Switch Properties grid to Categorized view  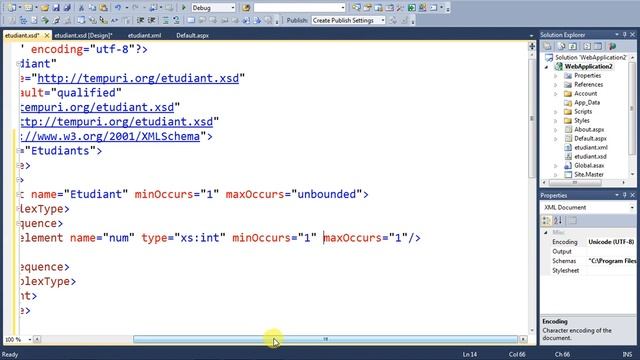pyautogui.click(x=546, y=221)
